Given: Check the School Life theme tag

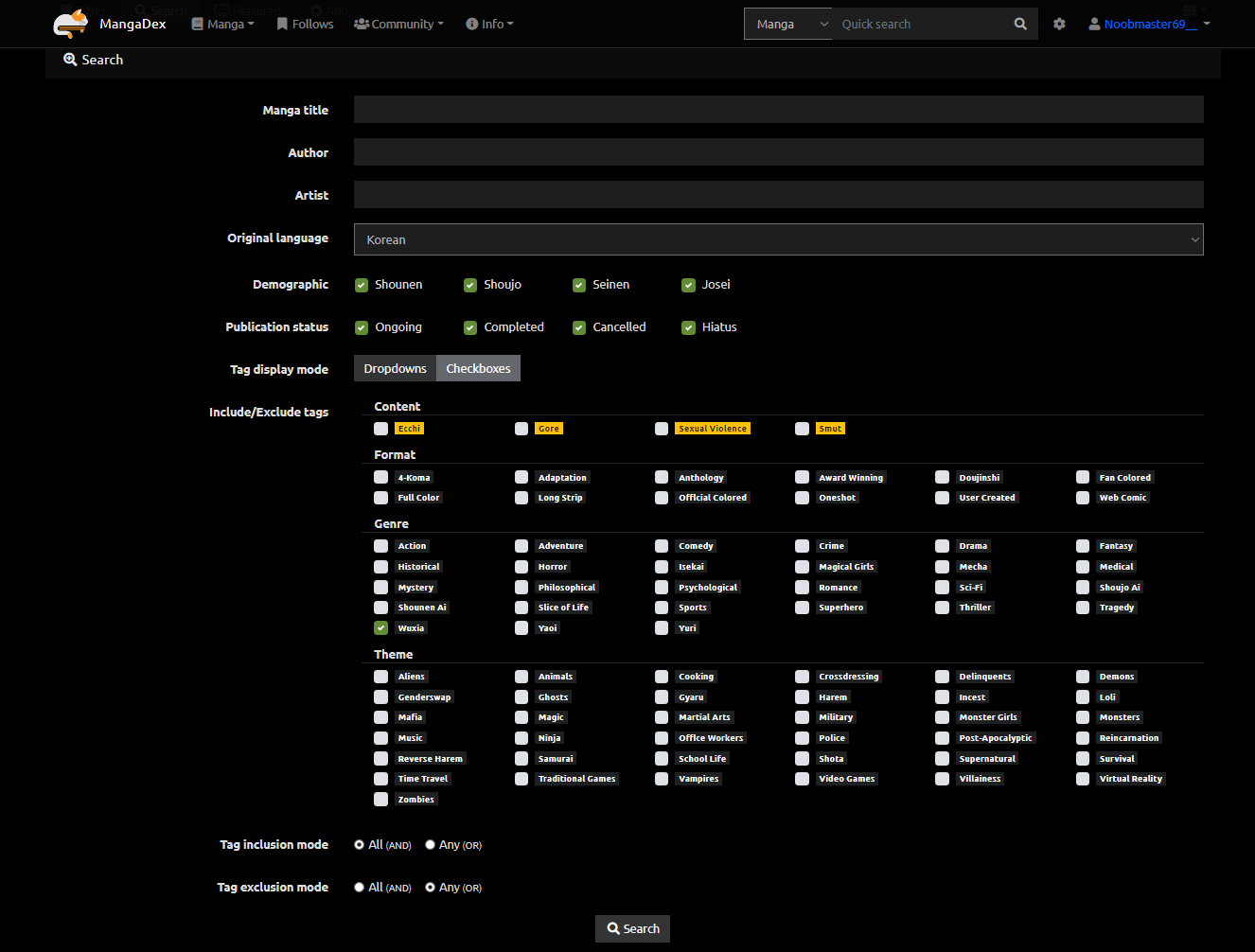Looking at the screenshot, I should point(662,759).
